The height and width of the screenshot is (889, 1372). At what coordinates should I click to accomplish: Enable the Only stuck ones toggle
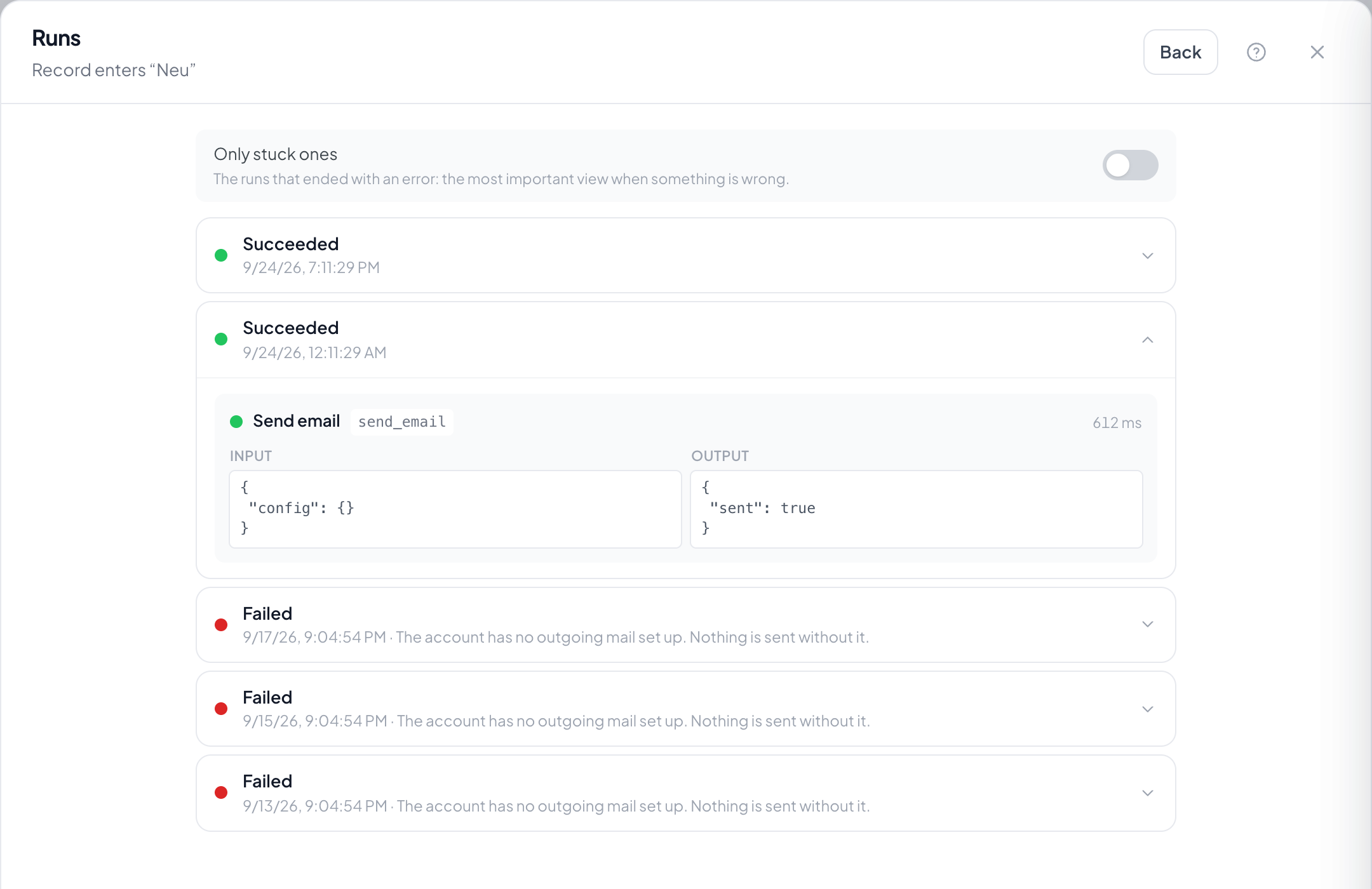1130,165
